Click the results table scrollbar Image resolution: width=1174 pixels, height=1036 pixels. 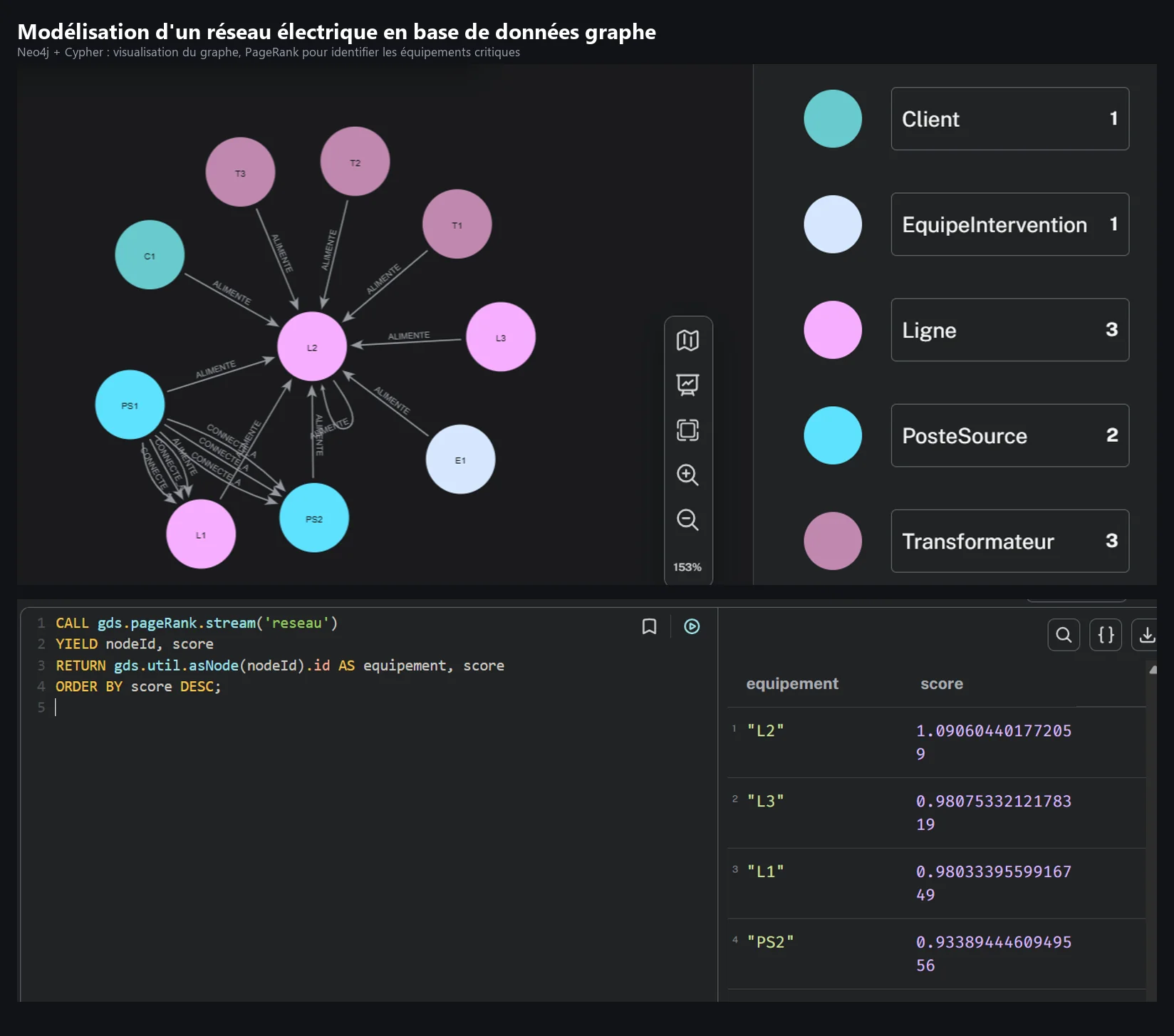pyautogui.click(x=1152, y=830)
